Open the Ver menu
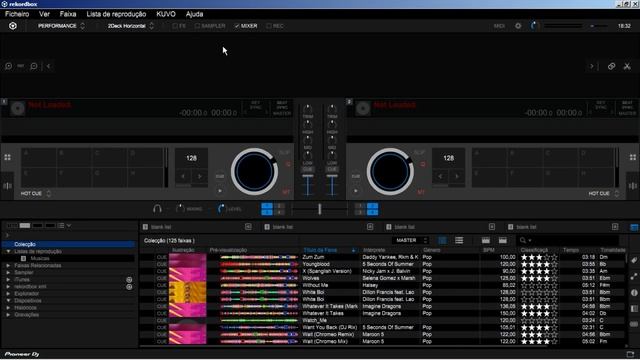The image size is (640, 360). tap(44, 14)
